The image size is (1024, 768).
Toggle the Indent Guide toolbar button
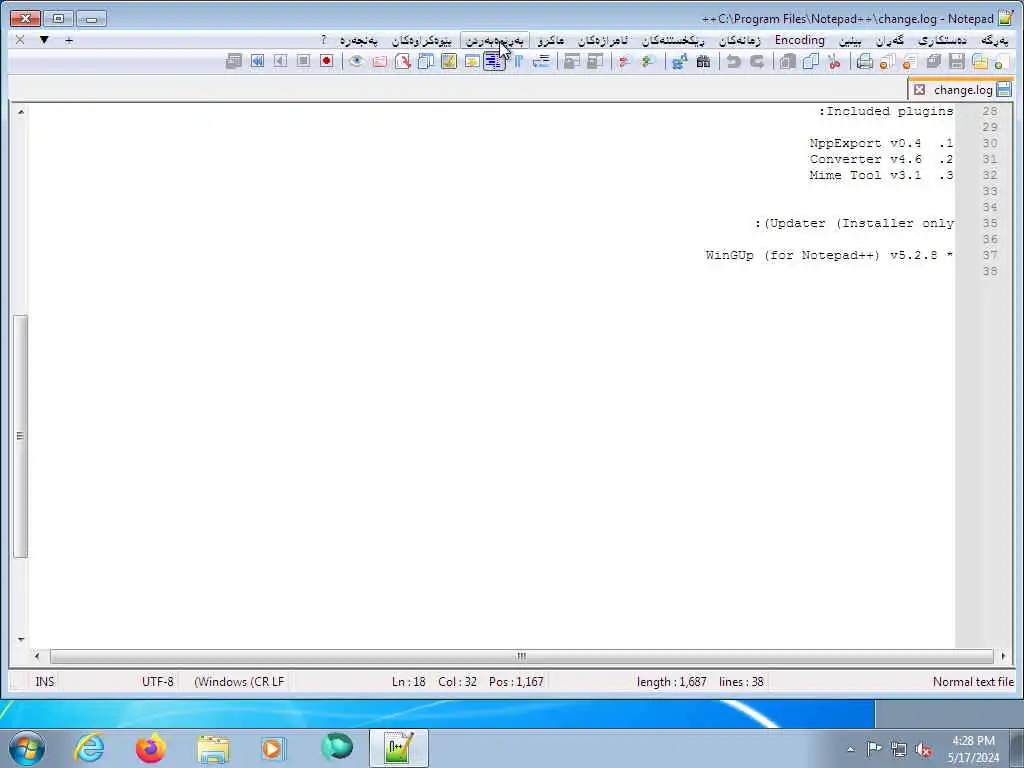[x=494, y=62]
